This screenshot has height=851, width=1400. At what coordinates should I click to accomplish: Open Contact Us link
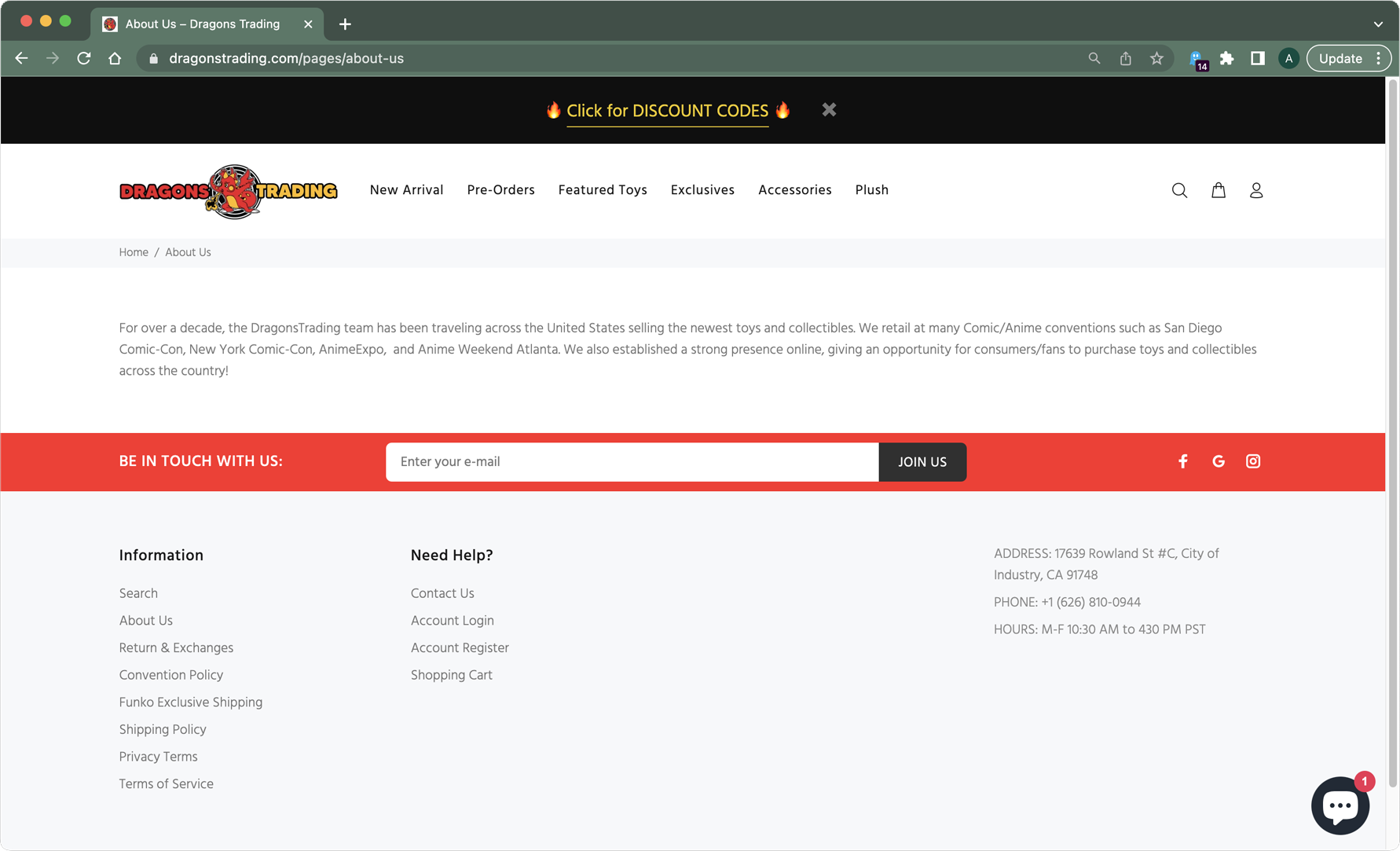pos(442,593)
